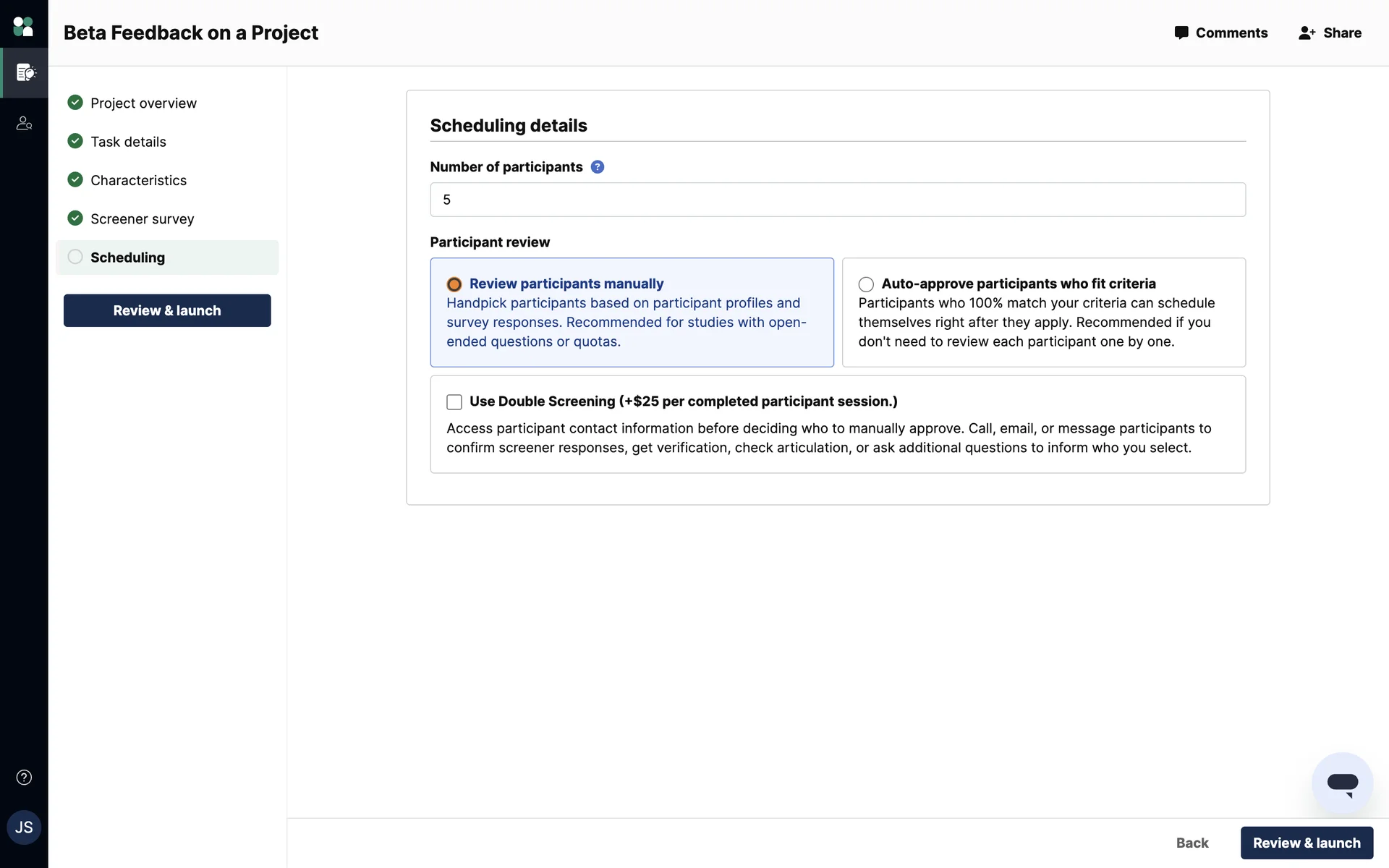Open the Task details step

tap(128, 142)
